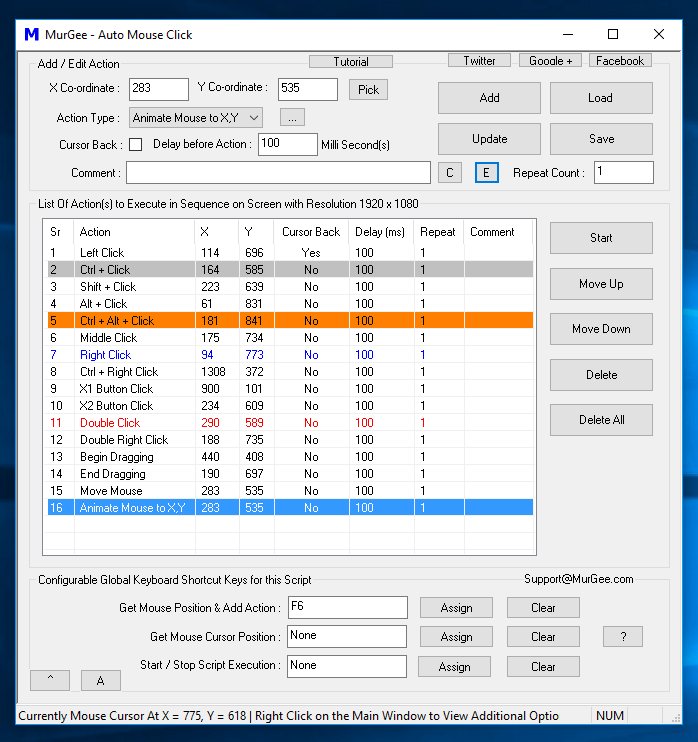Click the Update action button

[489, 139]
